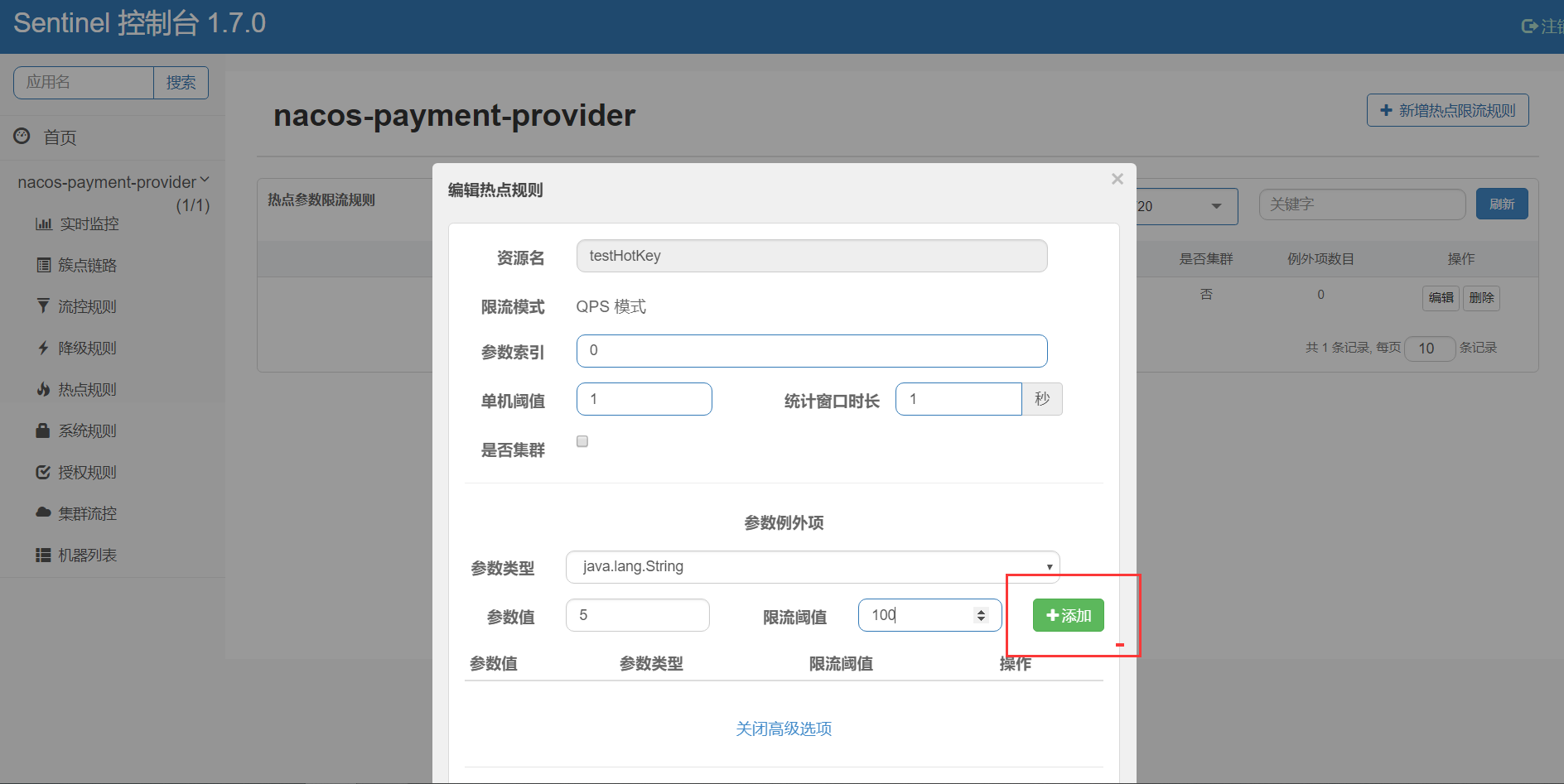The image size is (1564, 784).
Task: Open the page size dropdown showing 20
Action: point(1185,206)
